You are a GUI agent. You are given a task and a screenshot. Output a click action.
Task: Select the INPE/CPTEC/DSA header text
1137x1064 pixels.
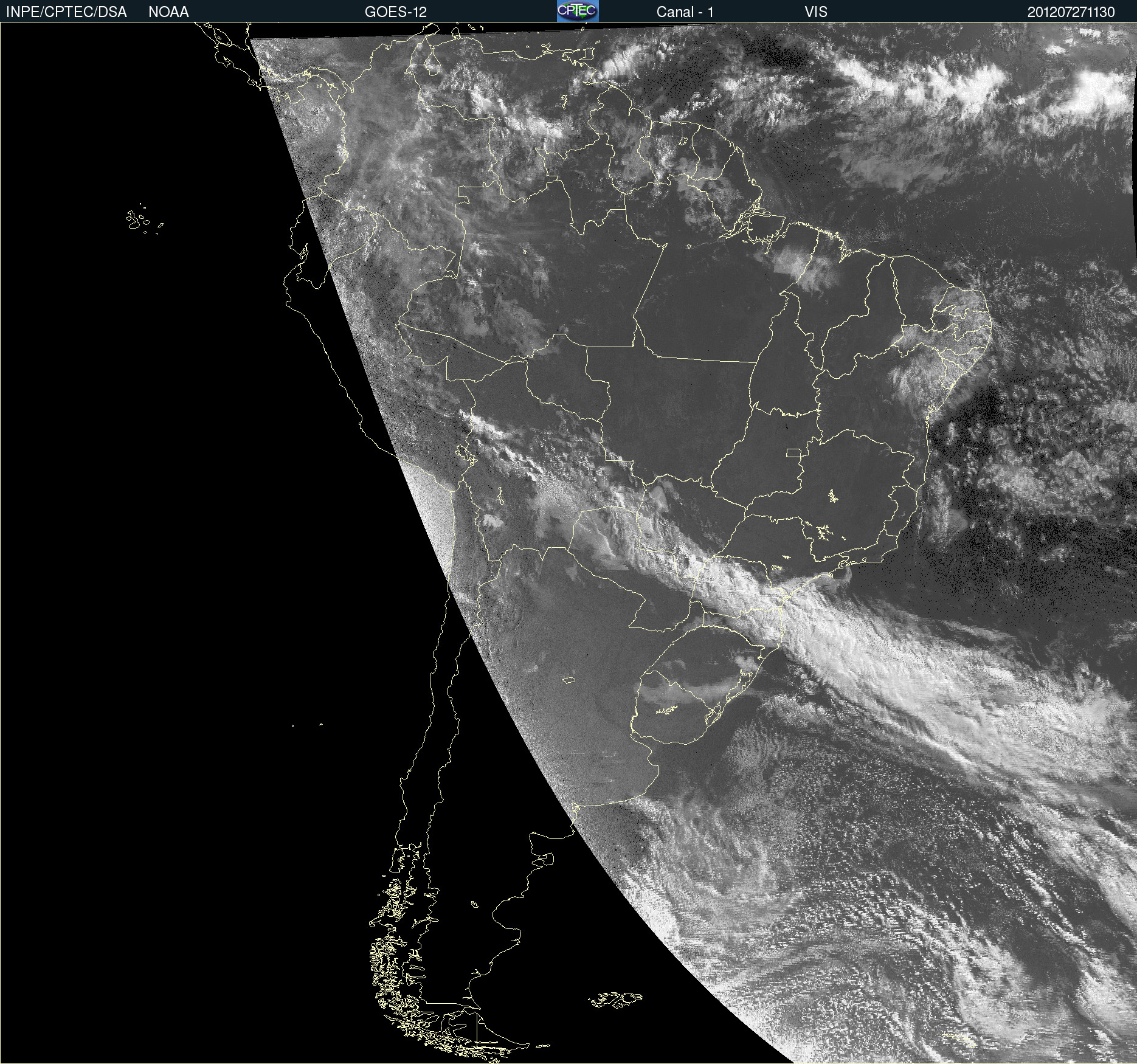(x=66, y=12)
